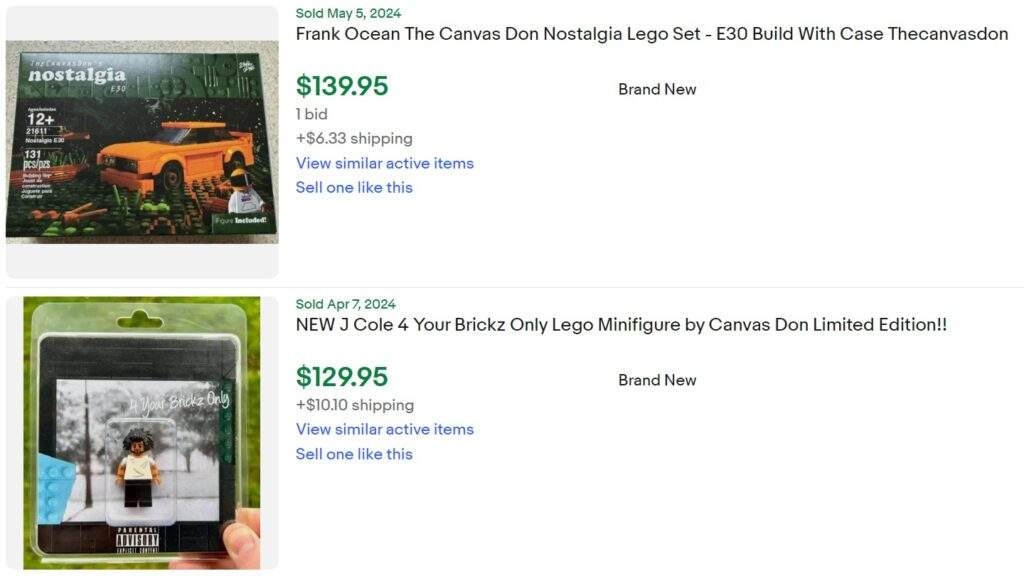Click the Sold May 5, 2024 date label

click(x=347, y=13)
